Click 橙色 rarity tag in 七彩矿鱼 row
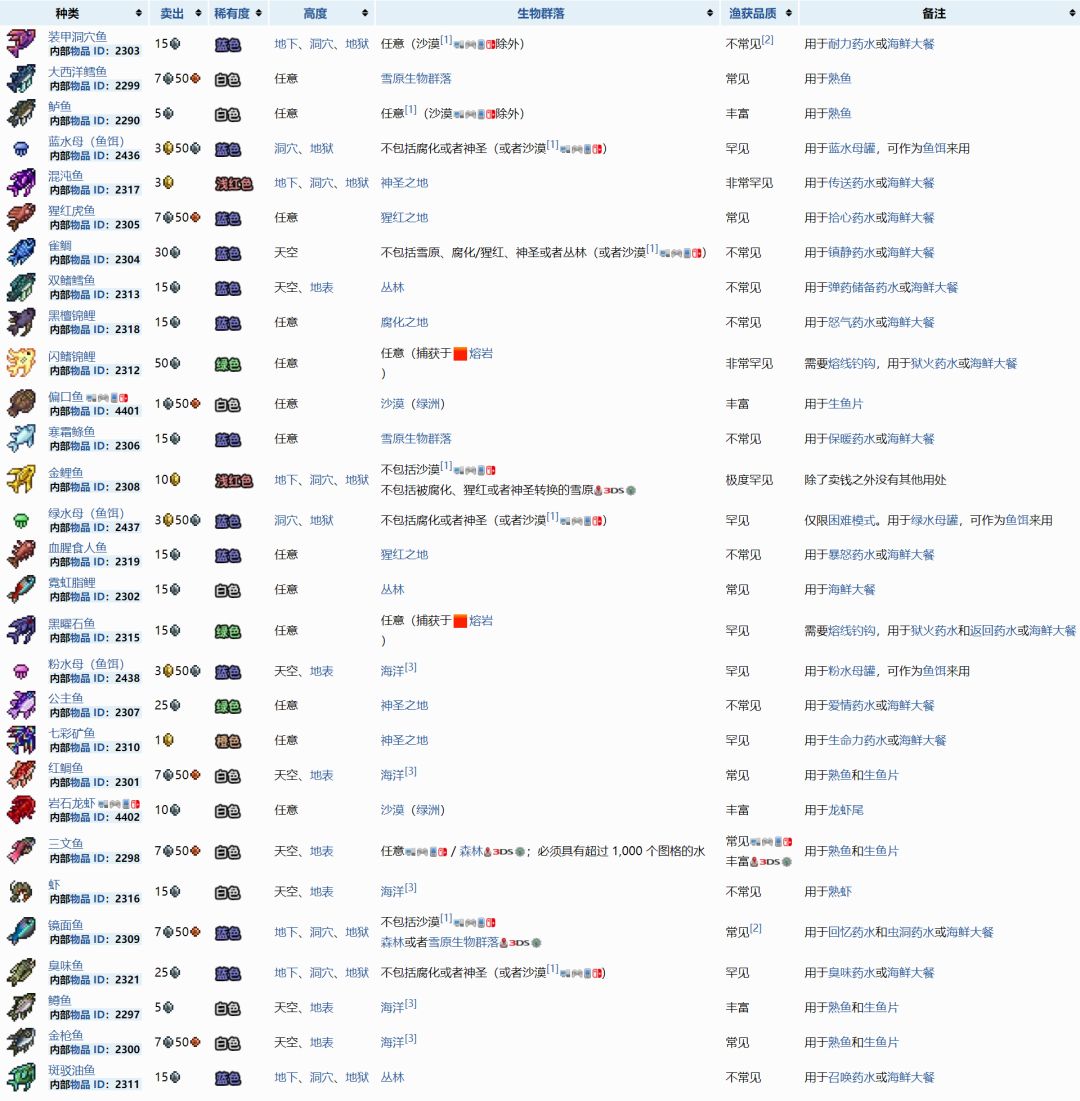This screenshot has height=1101, width=1080. [x=228, y=741]
